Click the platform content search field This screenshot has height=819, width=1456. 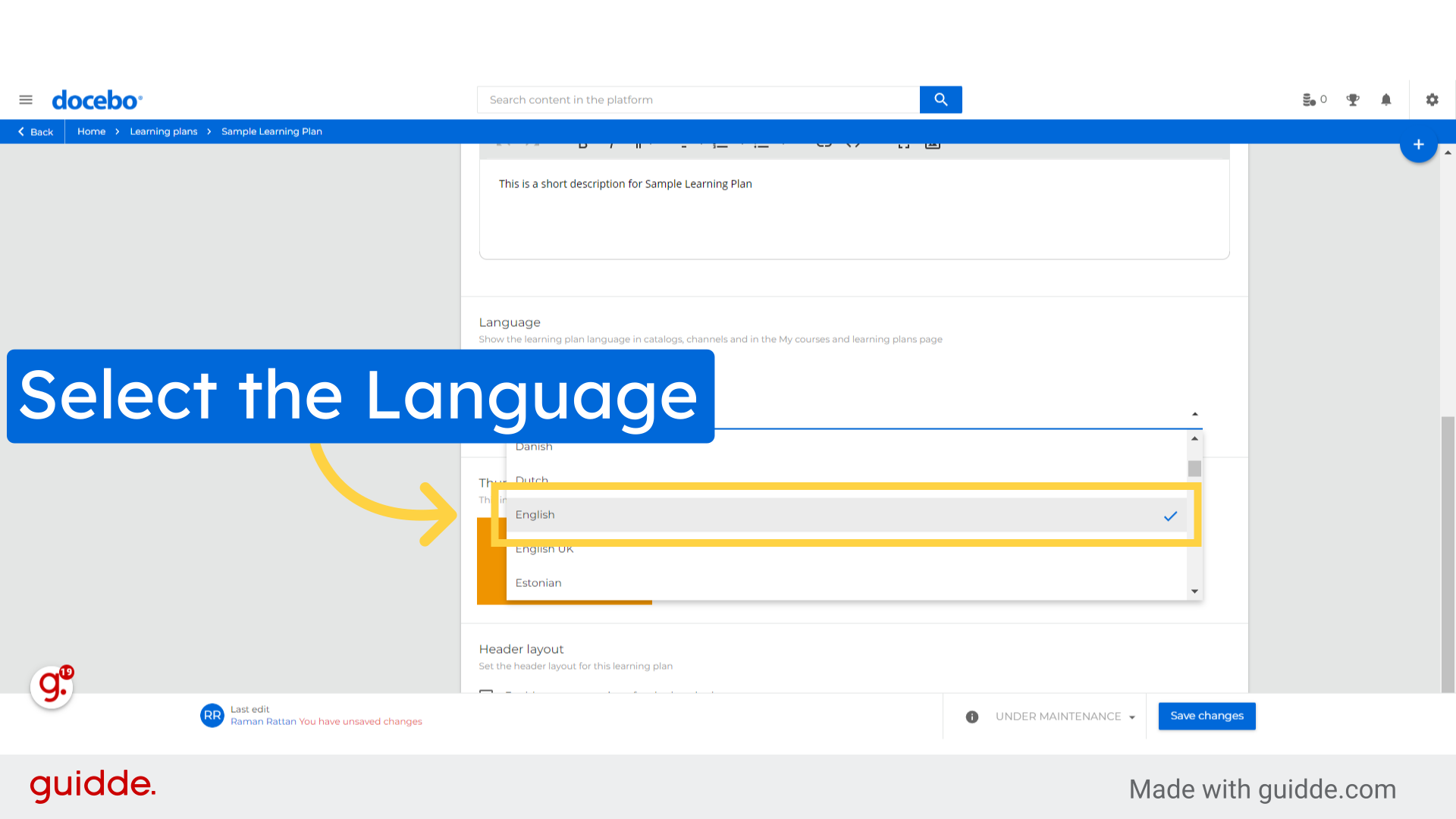click(698, 99)
